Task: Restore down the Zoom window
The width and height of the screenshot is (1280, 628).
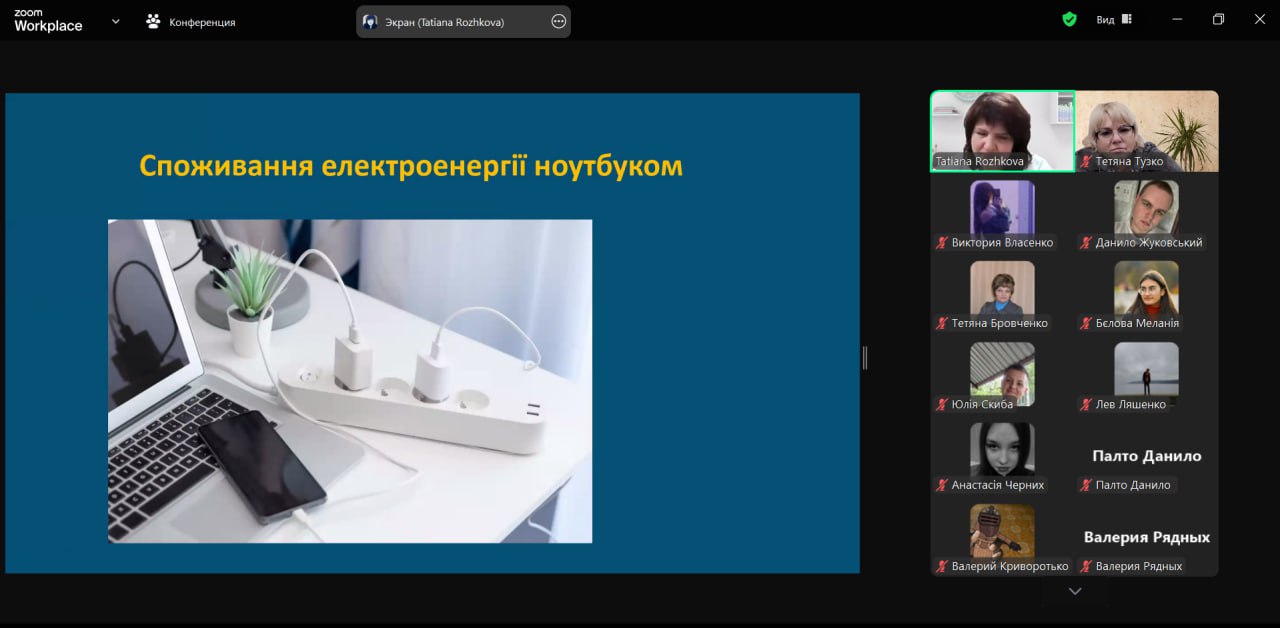Action: pos(1218,19)
